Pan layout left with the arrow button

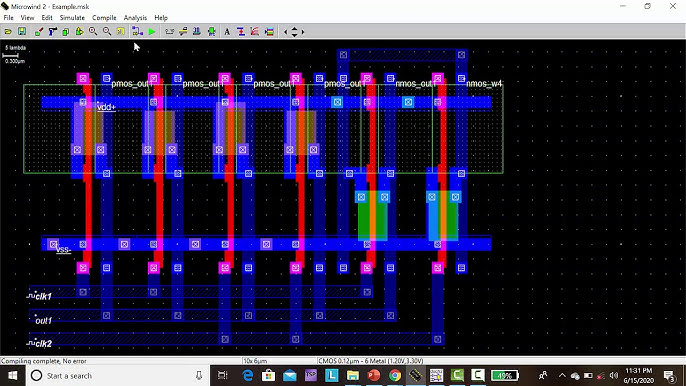tap(286, 32)
